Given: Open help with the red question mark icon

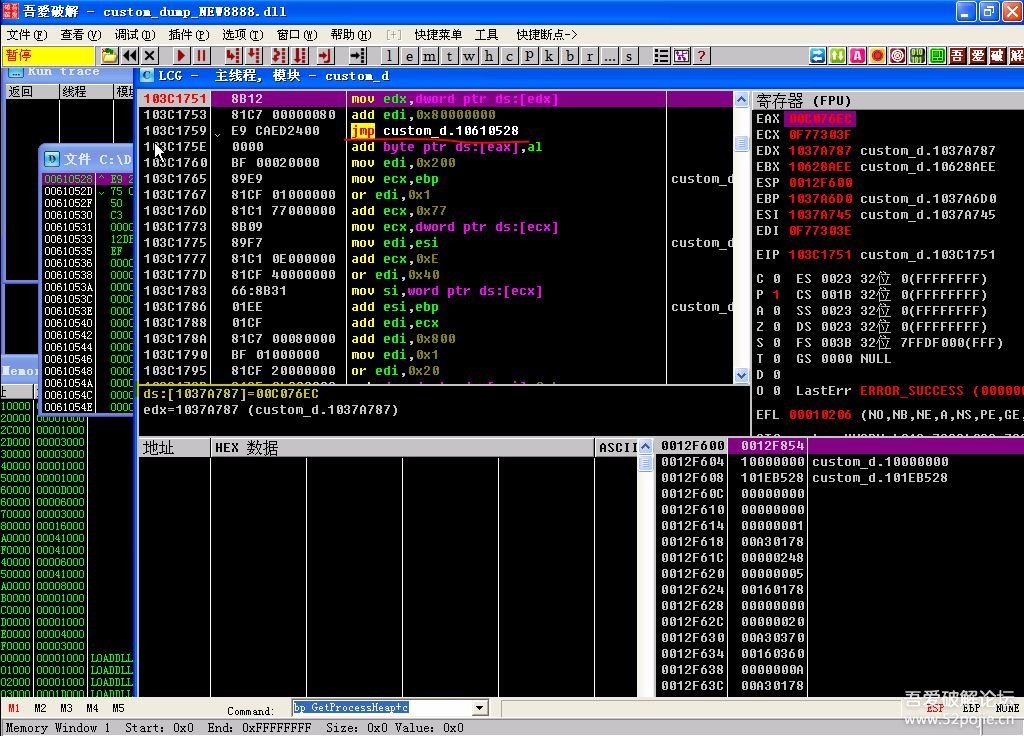Looking at the screenshot, I should point(701,56).
